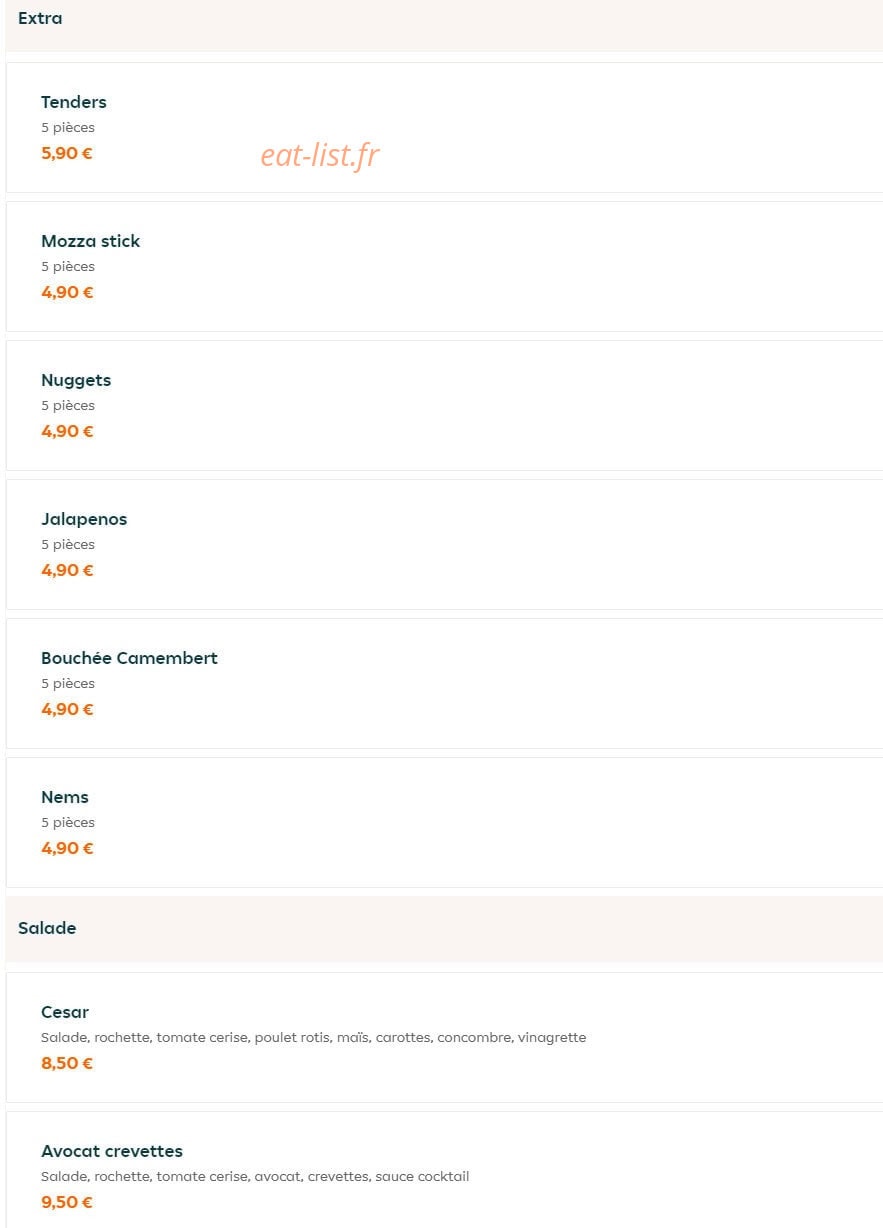Click the Cesar ingredients description

314,1038
